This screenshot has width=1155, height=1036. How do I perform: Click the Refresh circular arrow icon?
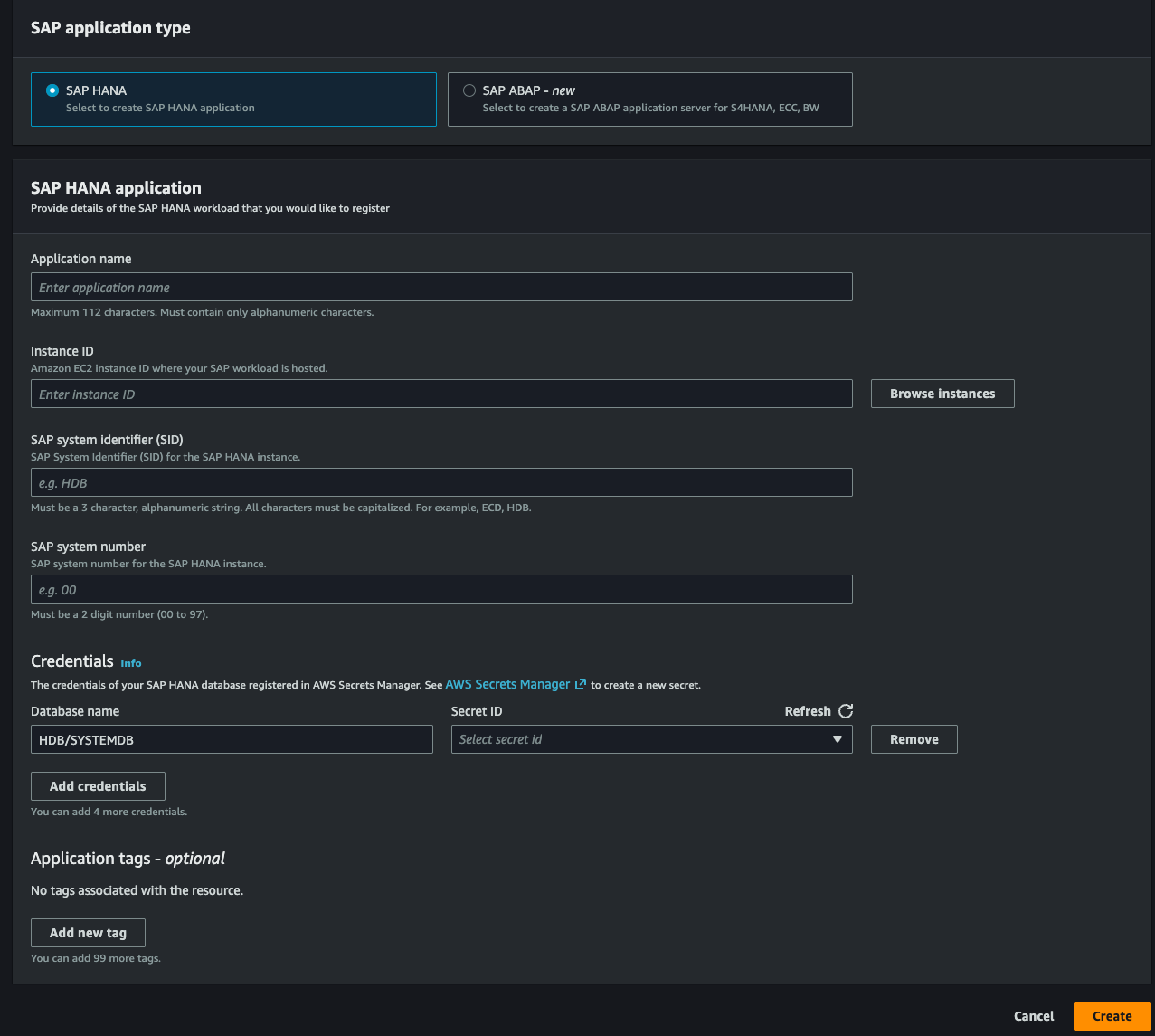click(846, 711)
